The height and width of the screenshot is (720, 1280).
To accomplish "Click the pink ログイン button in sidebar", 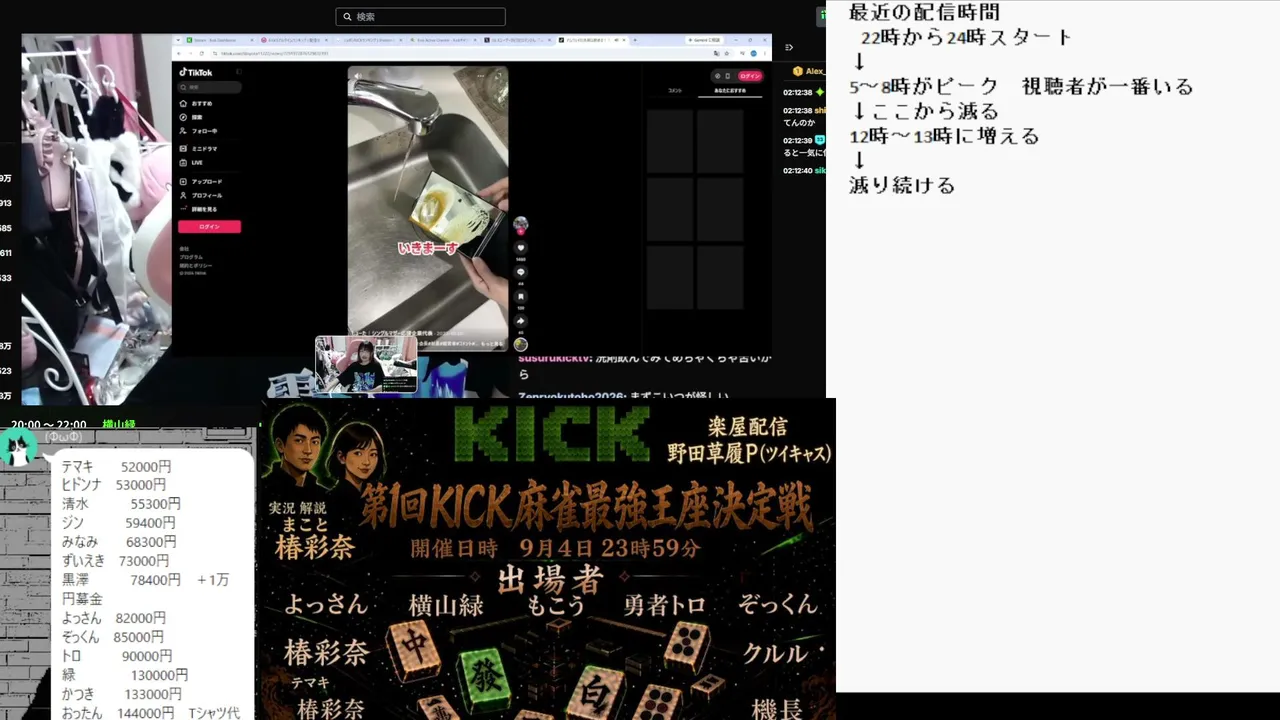I will point(209,227).
